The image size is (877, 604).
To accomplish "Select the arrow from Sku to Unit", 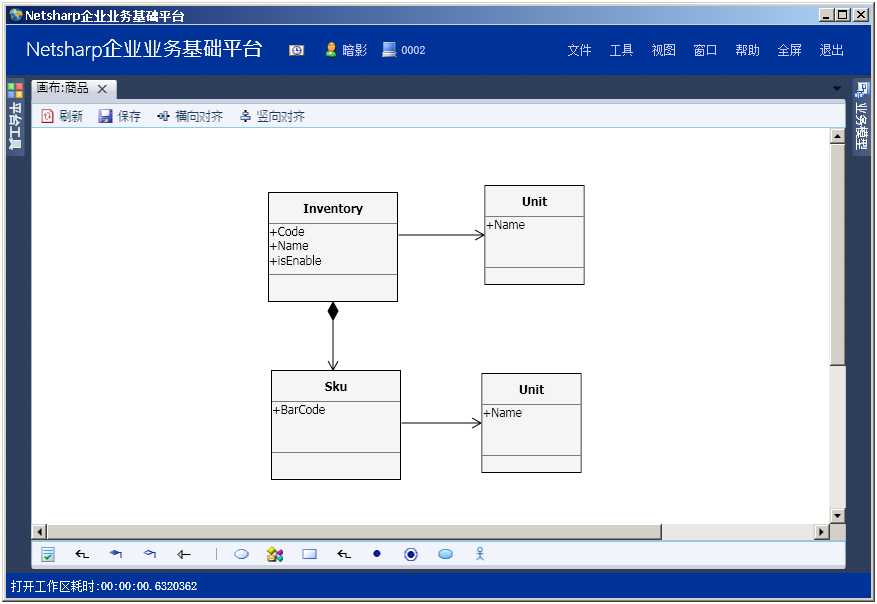I will 441,423.
